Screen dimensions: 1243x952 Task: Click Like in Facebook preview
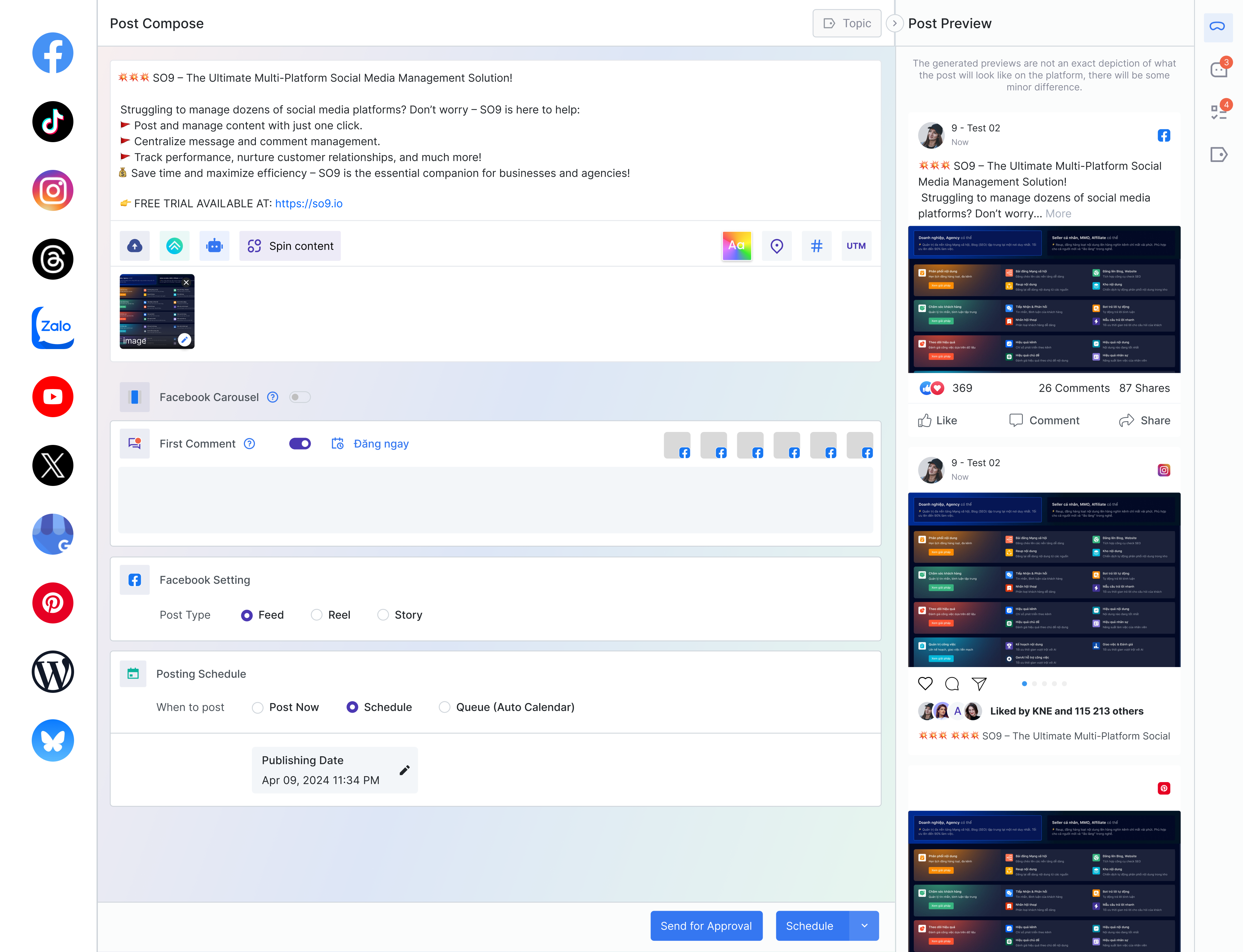(938, 420)
